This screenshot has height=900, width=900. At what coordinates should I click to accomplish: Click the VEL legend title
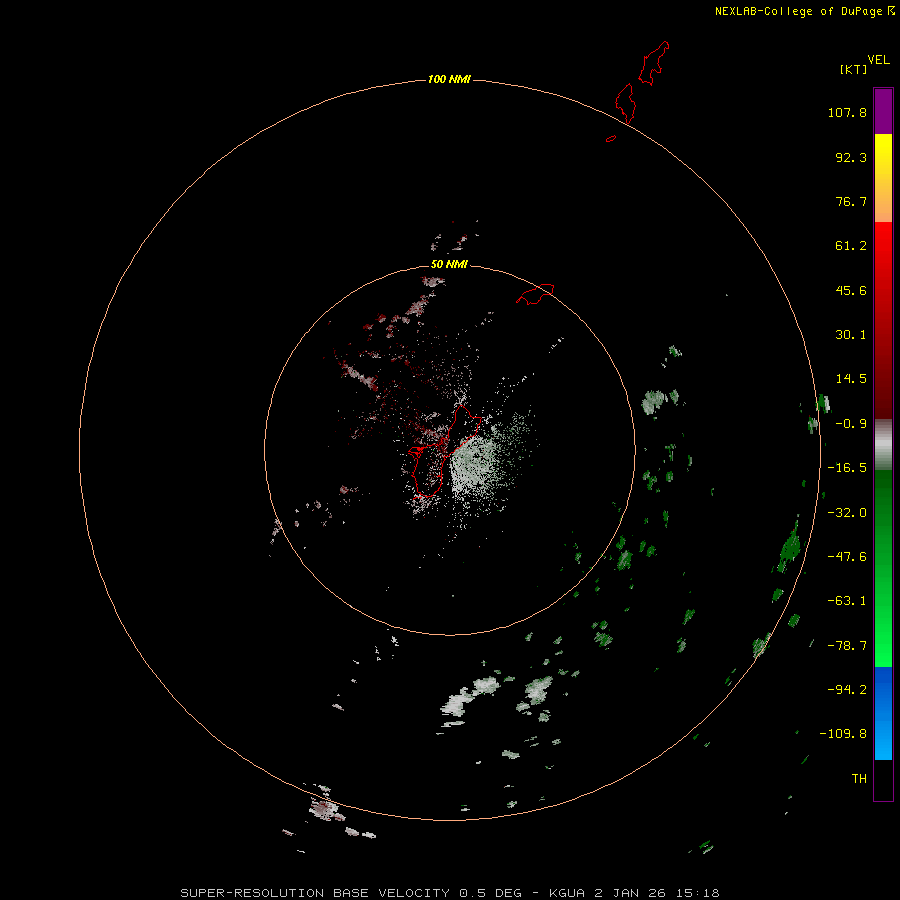tap(879, 60)
